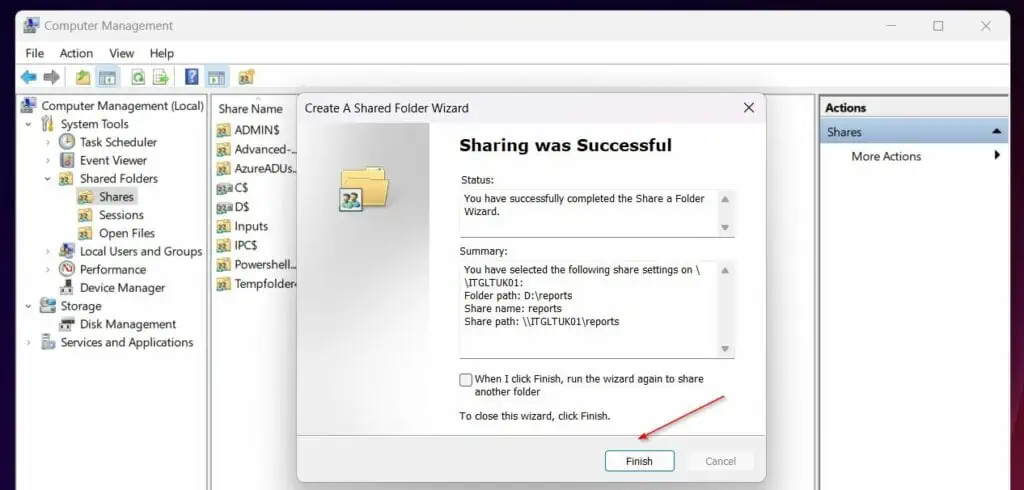Click the Refresh toolbar icon
The width and height of the screenshot is (1024, 490).
click(x=138, y=77)
